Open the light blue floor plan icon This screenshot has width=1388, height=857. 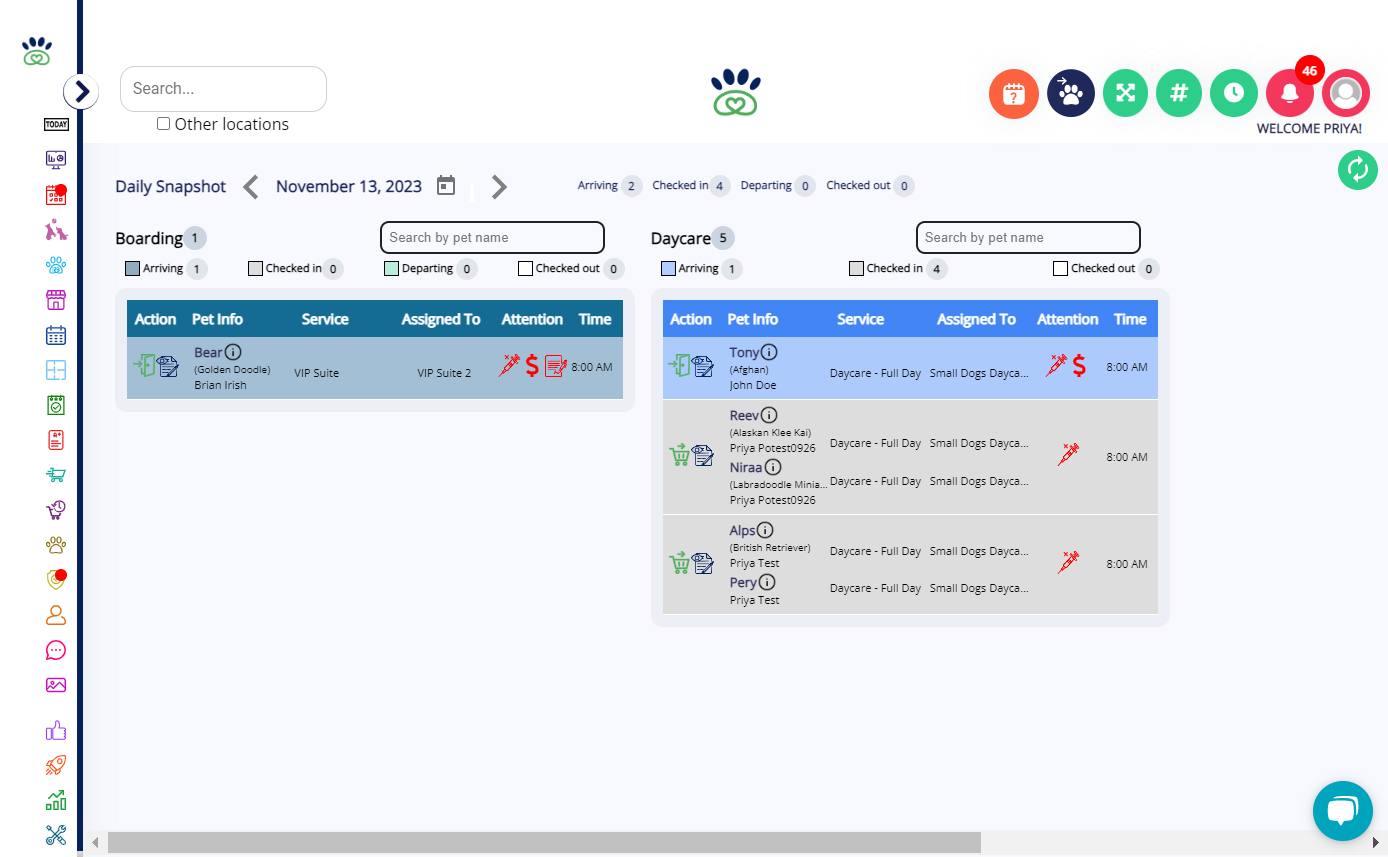[x=56, y=370]
